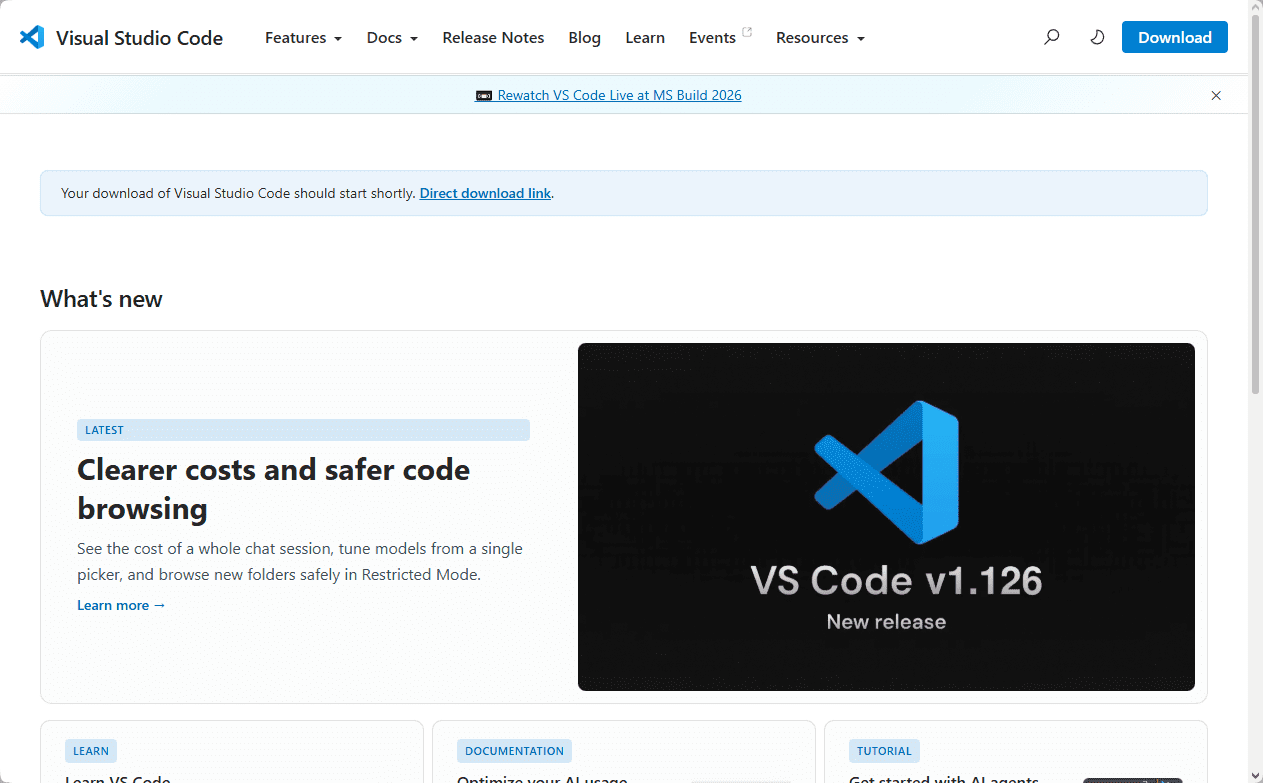Expand the Resources dropdown menu
Screen dimensions: 1263x783
tap(820, 38)
